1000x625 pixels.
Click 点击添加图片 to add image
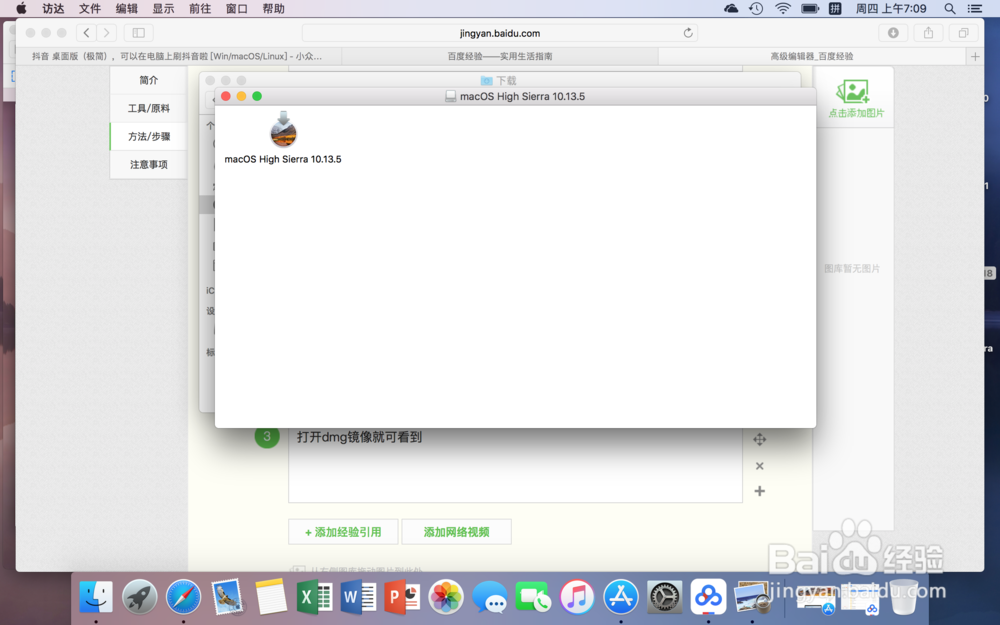855,99
